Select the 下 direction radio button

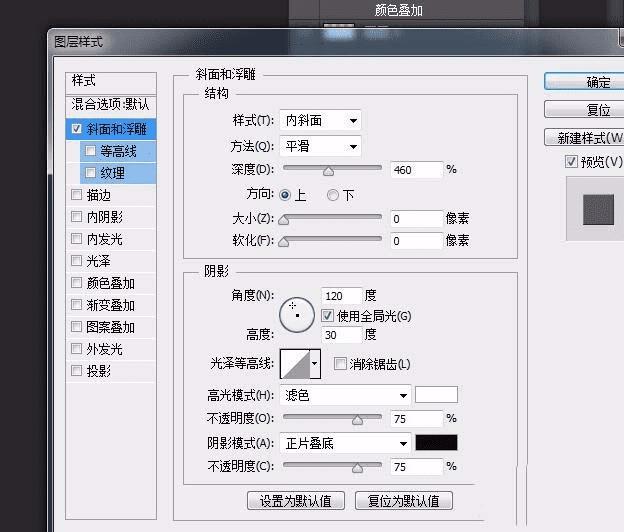click(x=333, y=195)
